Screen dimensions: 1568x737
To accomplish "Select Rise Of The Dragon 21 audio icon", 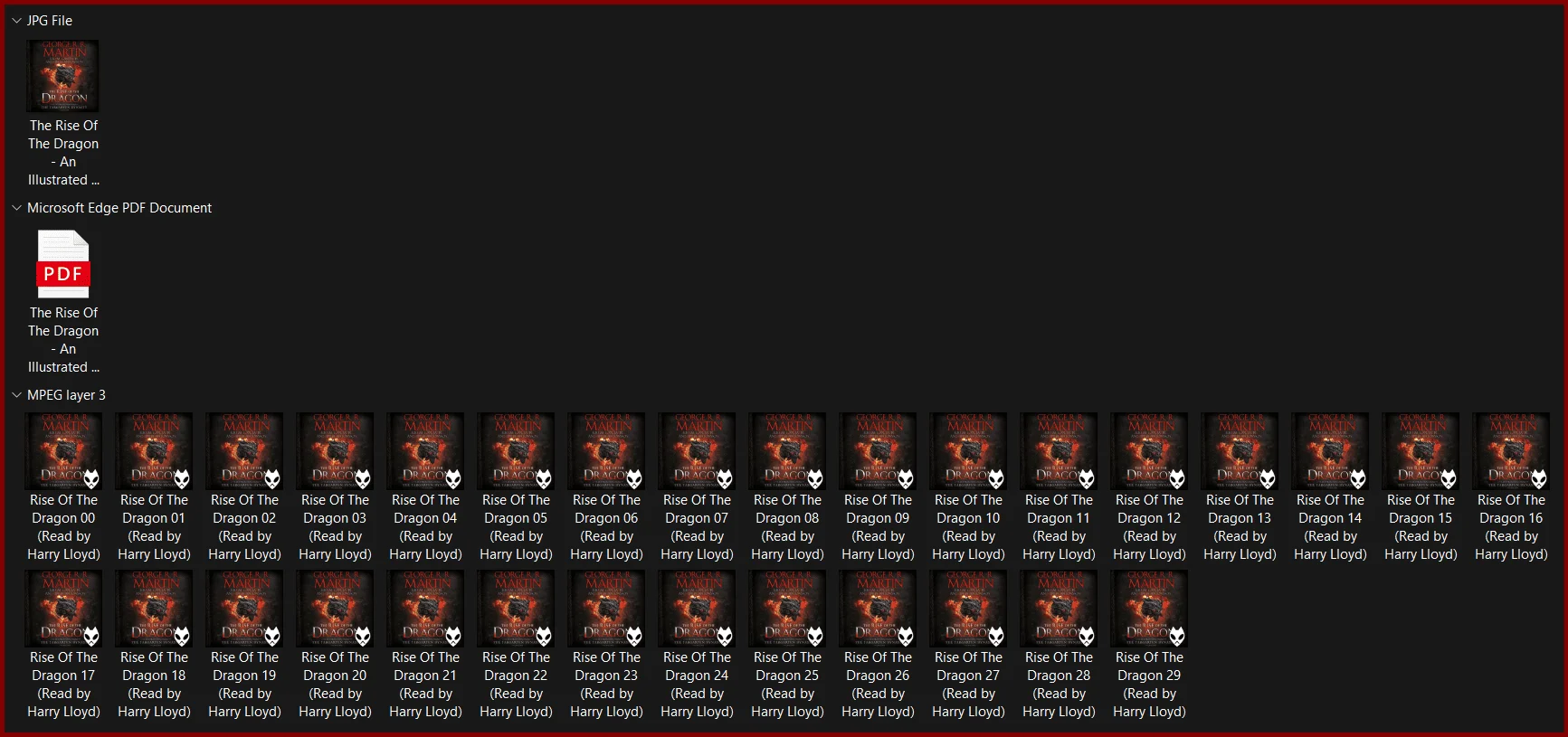I will (x=425, y=609).
